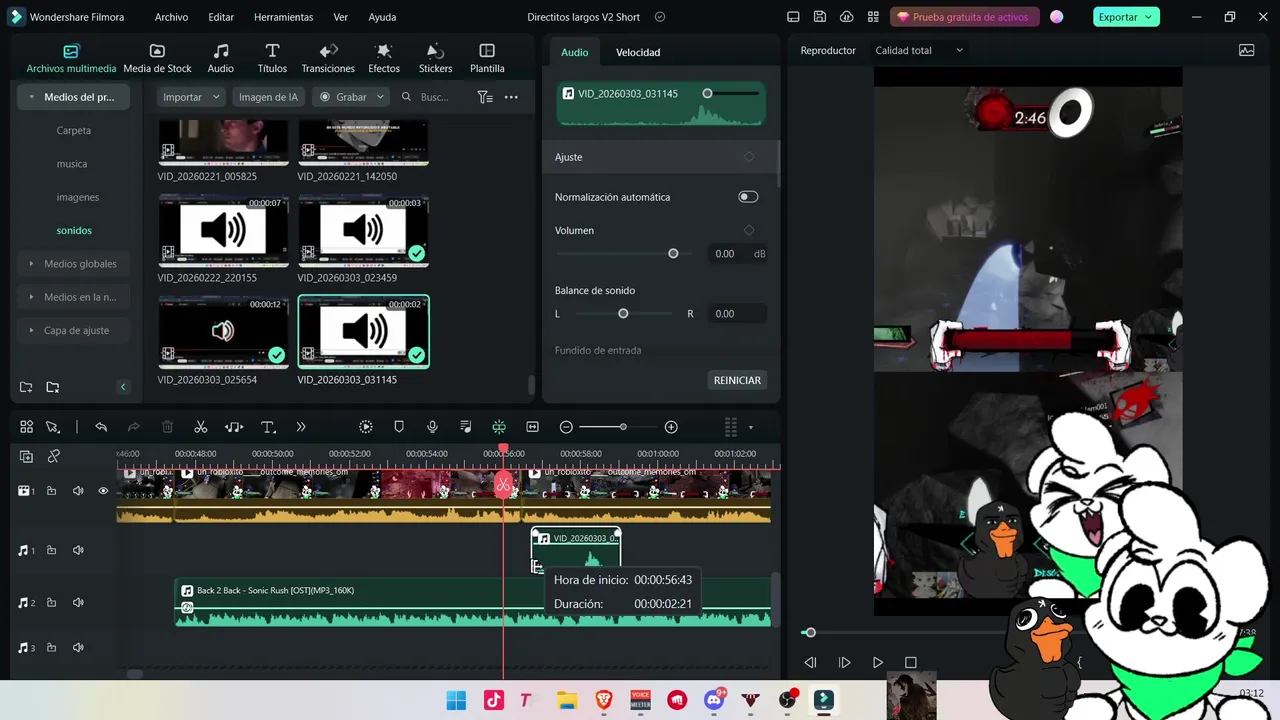Open the snapshot image icon in the player
Image resolution: width=1280 pixels, height=720 pixels.
pyautogui.click(x=1246, y=50)
